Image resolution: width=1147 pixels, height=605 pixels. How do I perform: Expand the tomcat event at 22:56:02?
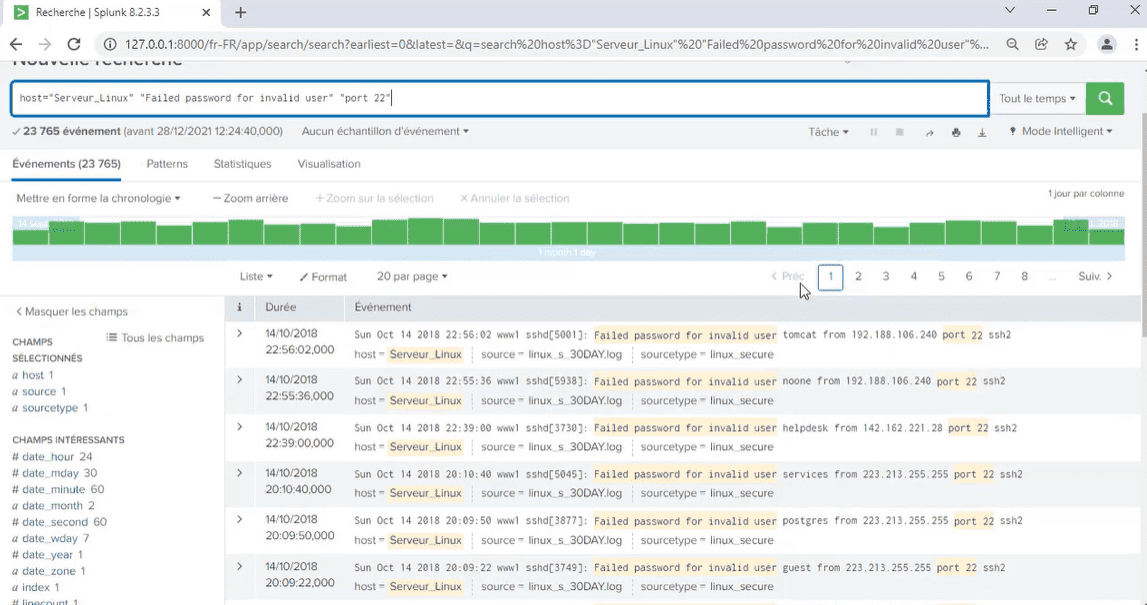239,334
